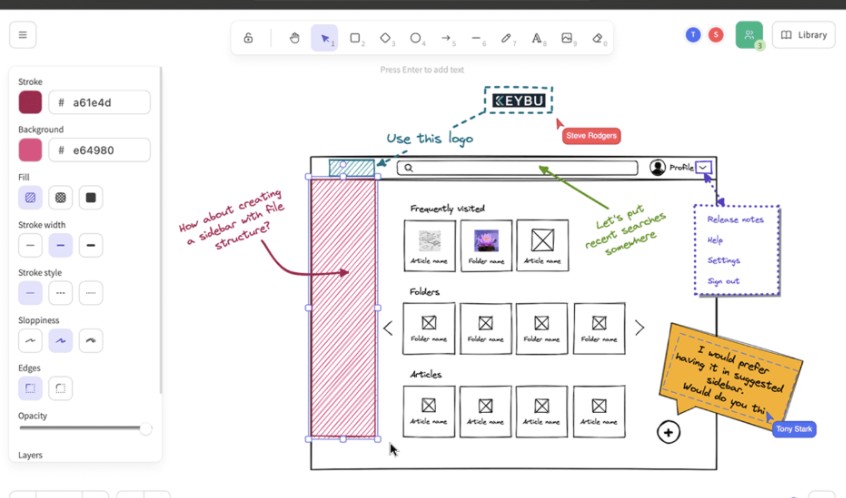Open the hamburger main menu
This screenshot has width=846, height=498.
point(22,35)
